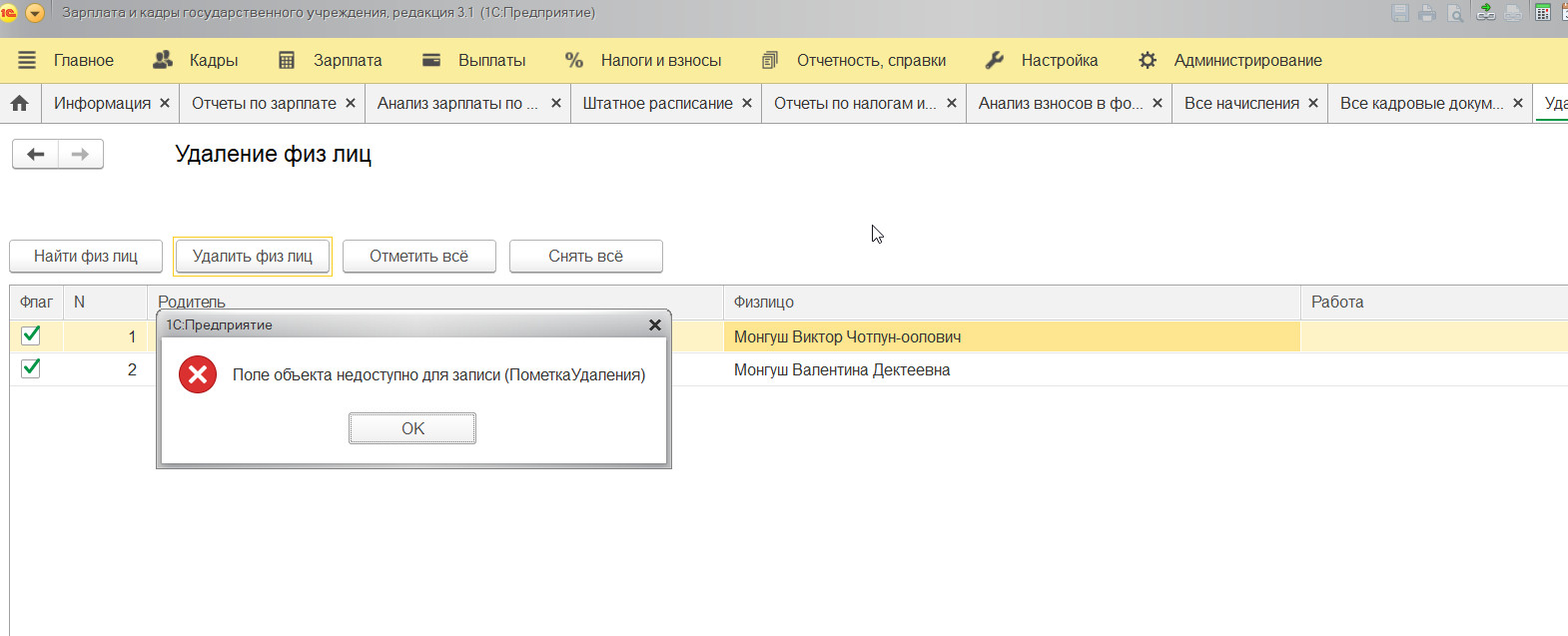Click the number 2 cell in N column
Screen dimensions: 1568x636
pyautogui.click(x=105, y=369)
